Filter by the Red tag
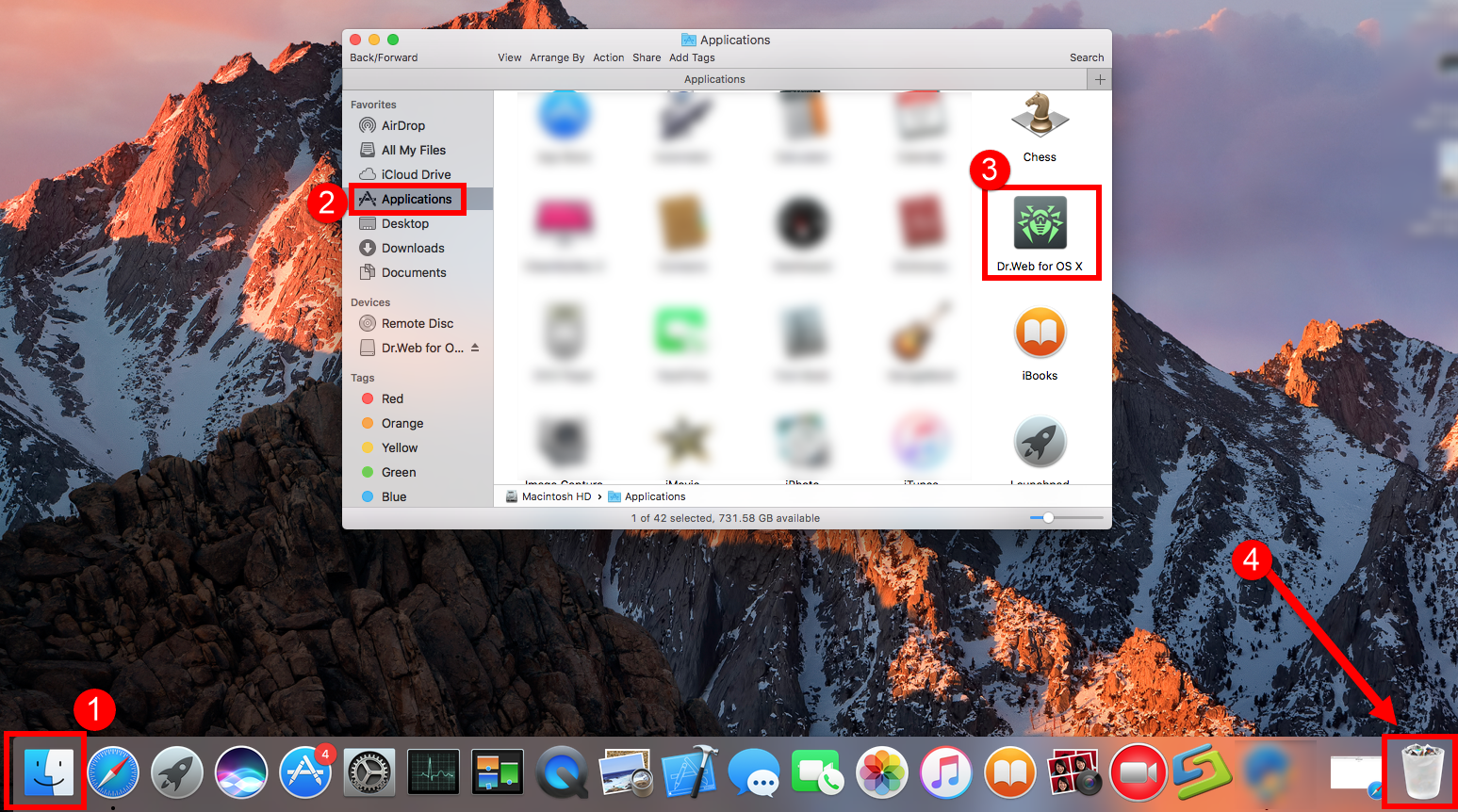Screen dimensions: 1458x812 coord(392,398)
